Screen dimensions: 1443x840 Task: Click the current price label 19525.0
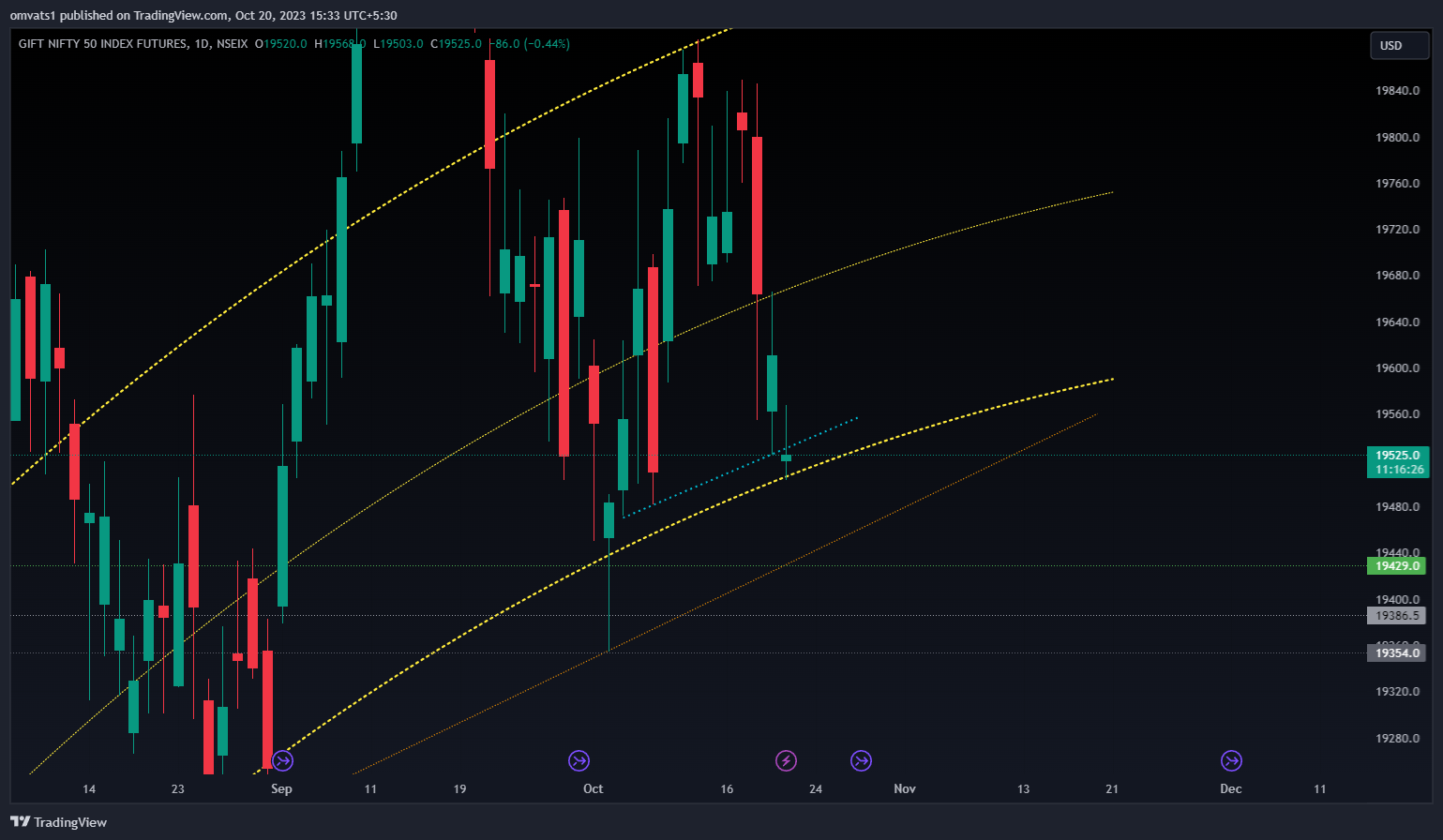pyautogui.click(x=1398, y=456)
